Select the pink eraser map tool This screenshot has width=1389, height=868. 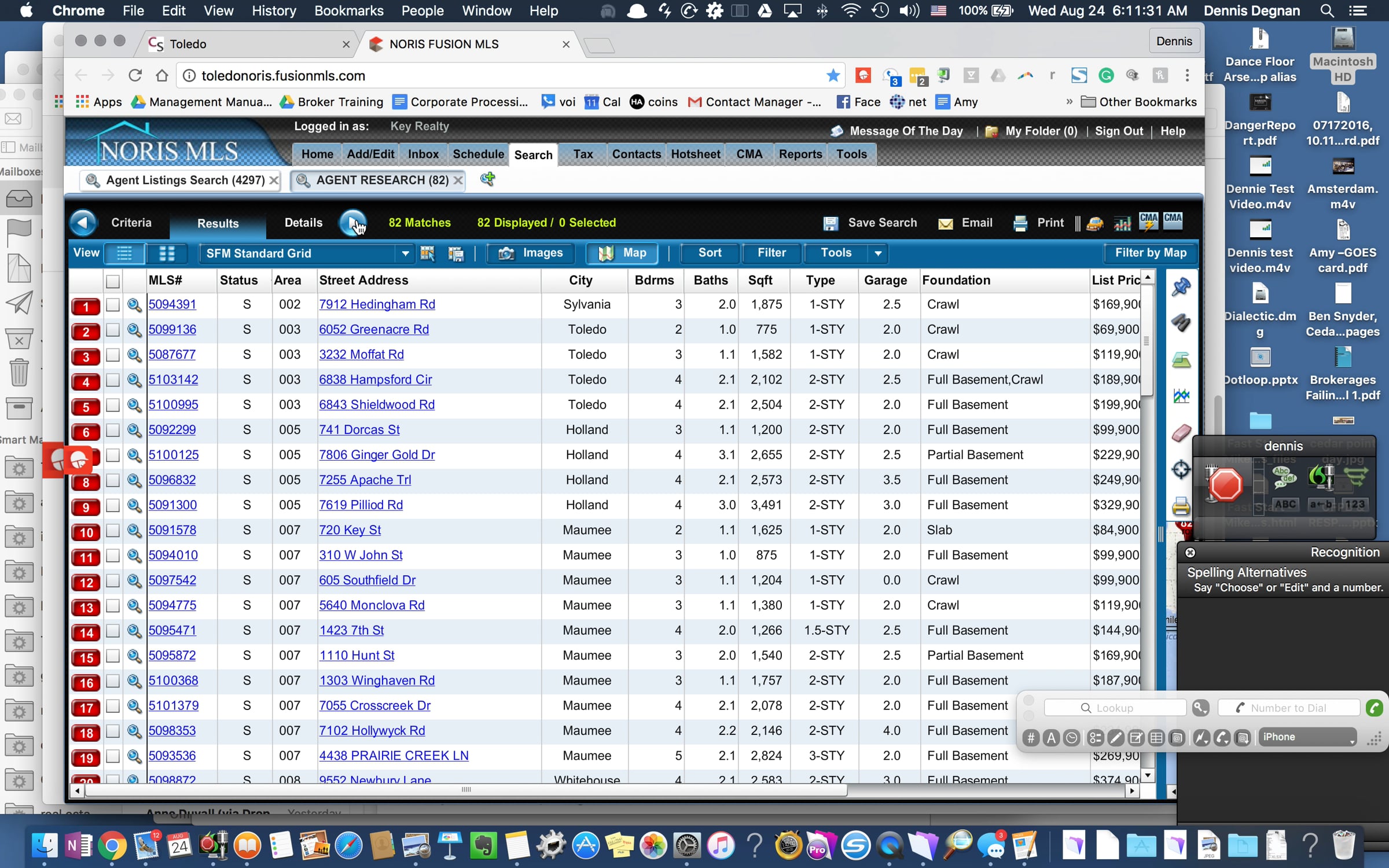click(x=1181, y=433)
